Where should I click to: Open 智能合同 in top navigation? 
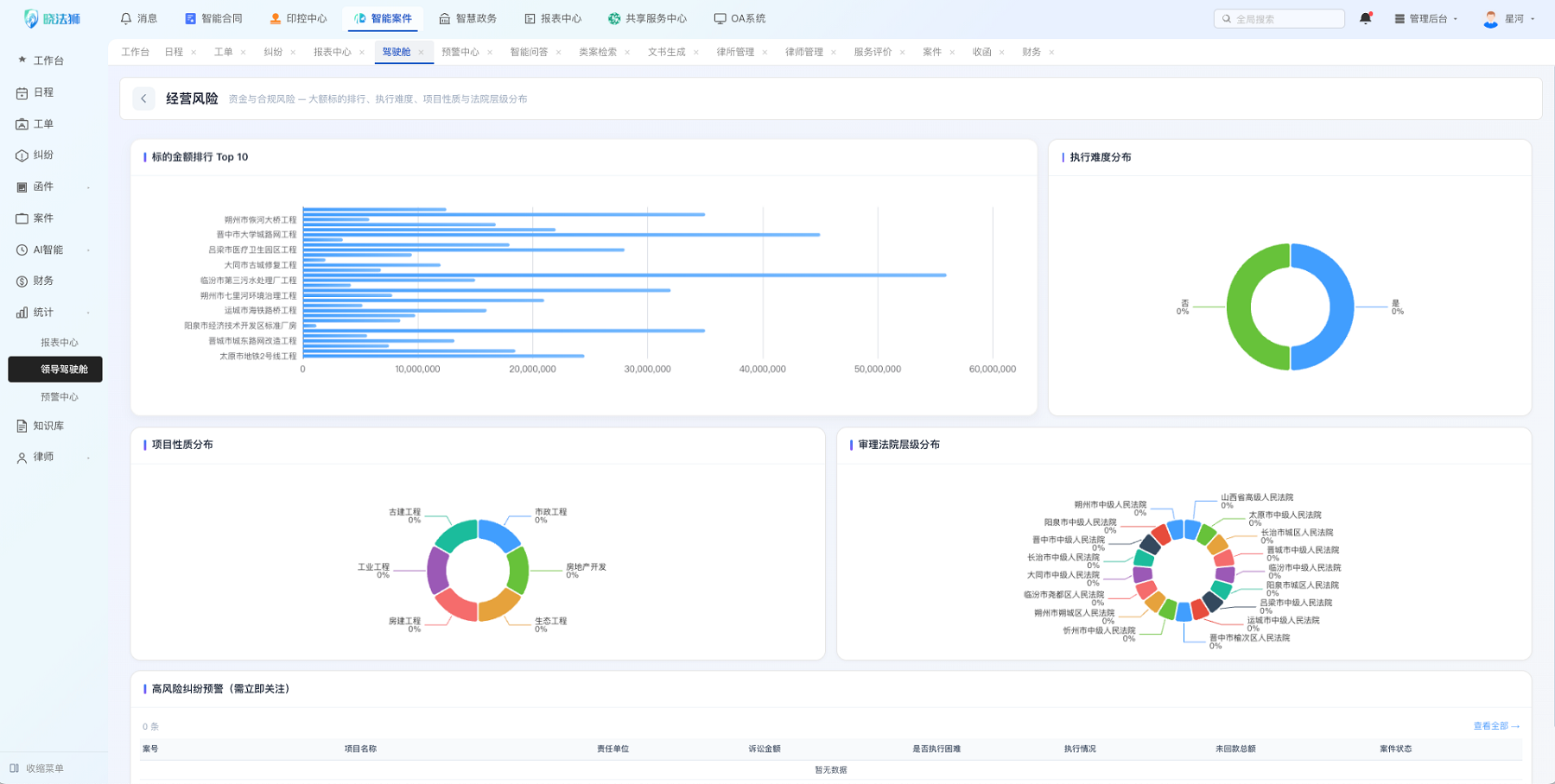(x=213, y=18)
